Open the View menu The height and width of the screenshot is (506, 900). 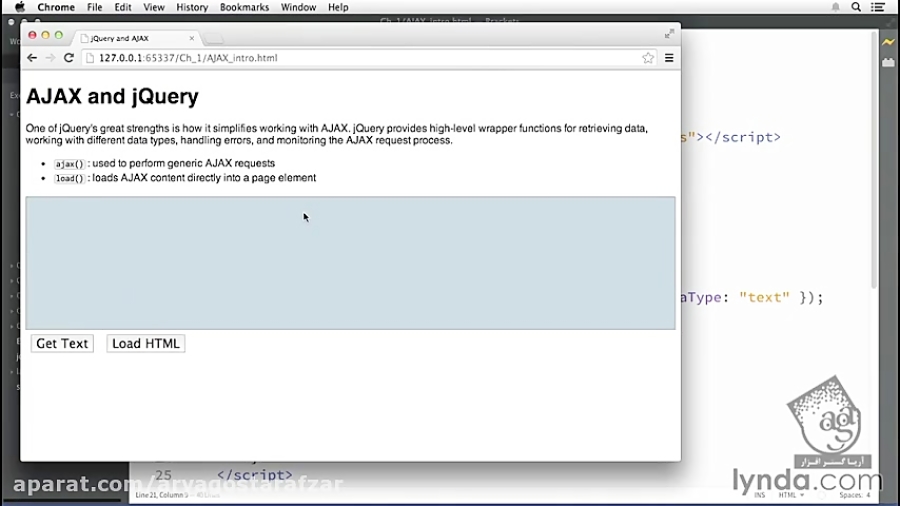coord(154,7)
